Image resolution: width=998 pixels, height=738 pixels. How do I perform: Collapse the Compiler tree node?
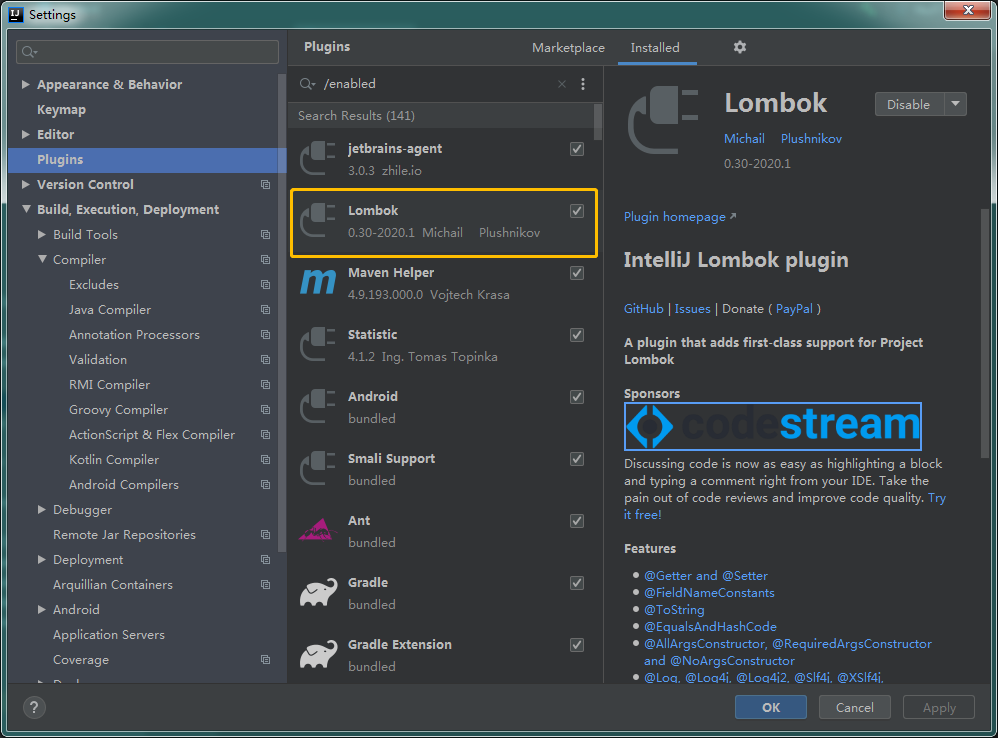coord(42,260)
